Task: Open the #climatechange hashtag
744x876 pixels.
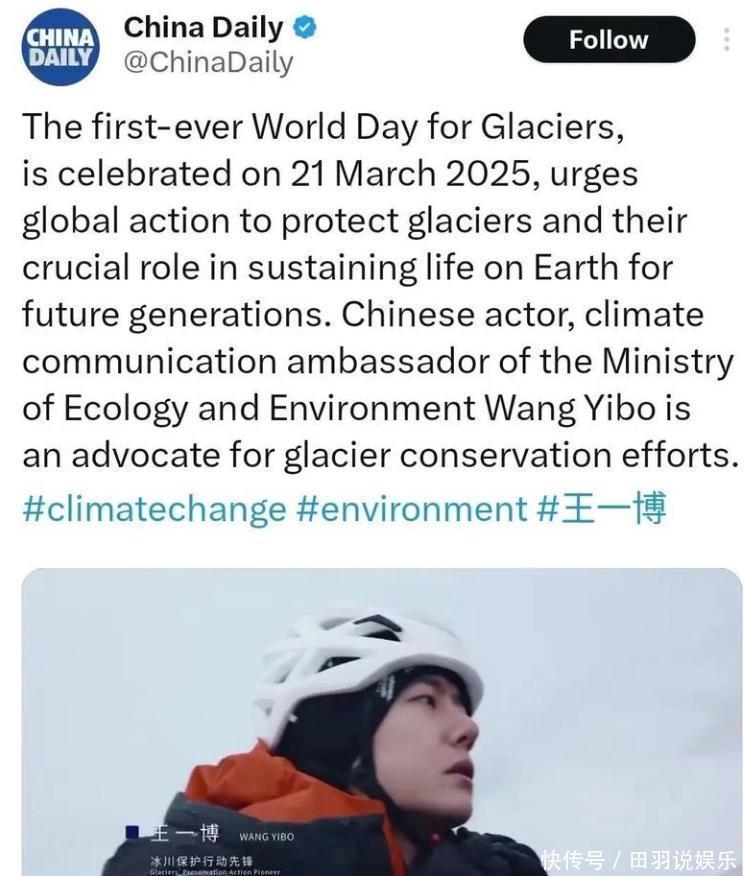Action: coord(154,509)
